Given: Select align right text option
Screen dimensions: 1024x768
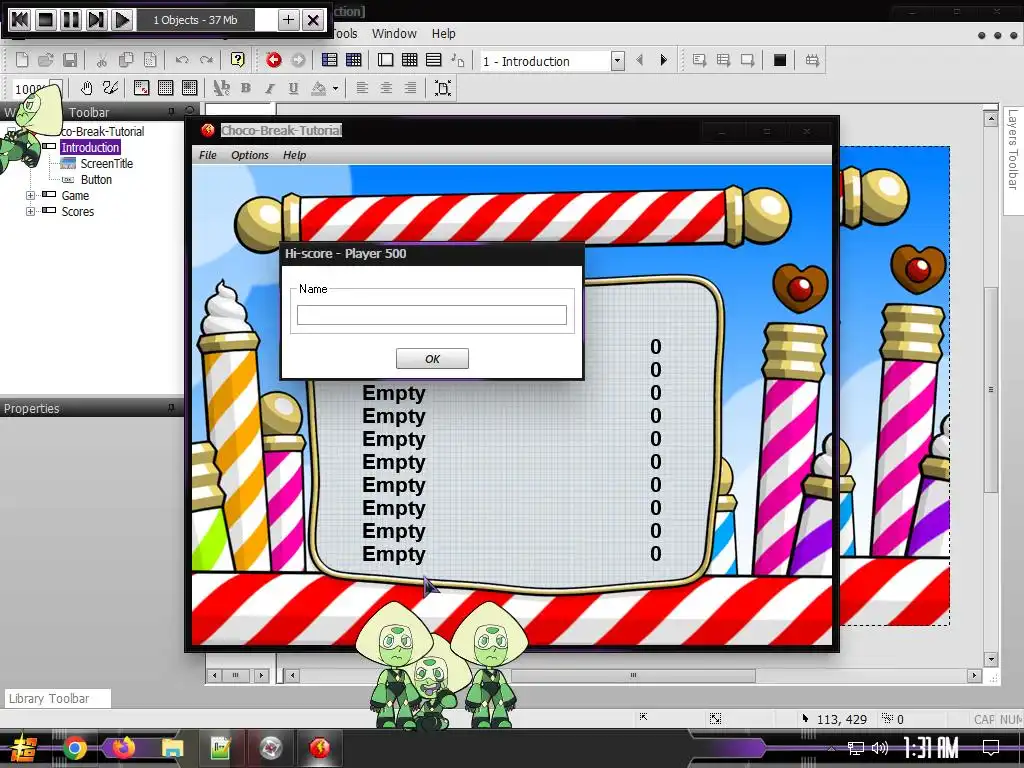Looking at the screenshot, I should pos(410,88).
